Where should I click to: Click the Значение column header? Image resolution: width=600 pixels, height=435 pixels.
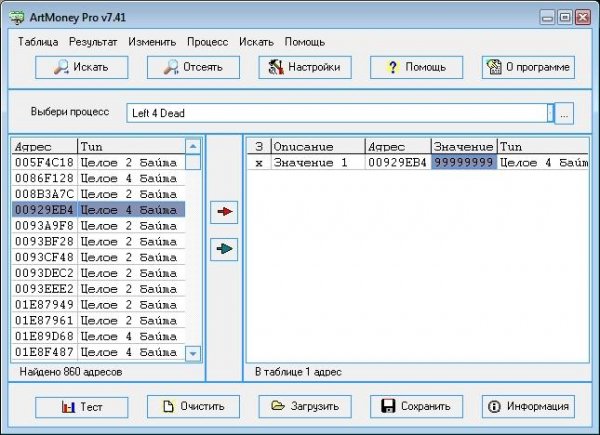coord(464,147)
